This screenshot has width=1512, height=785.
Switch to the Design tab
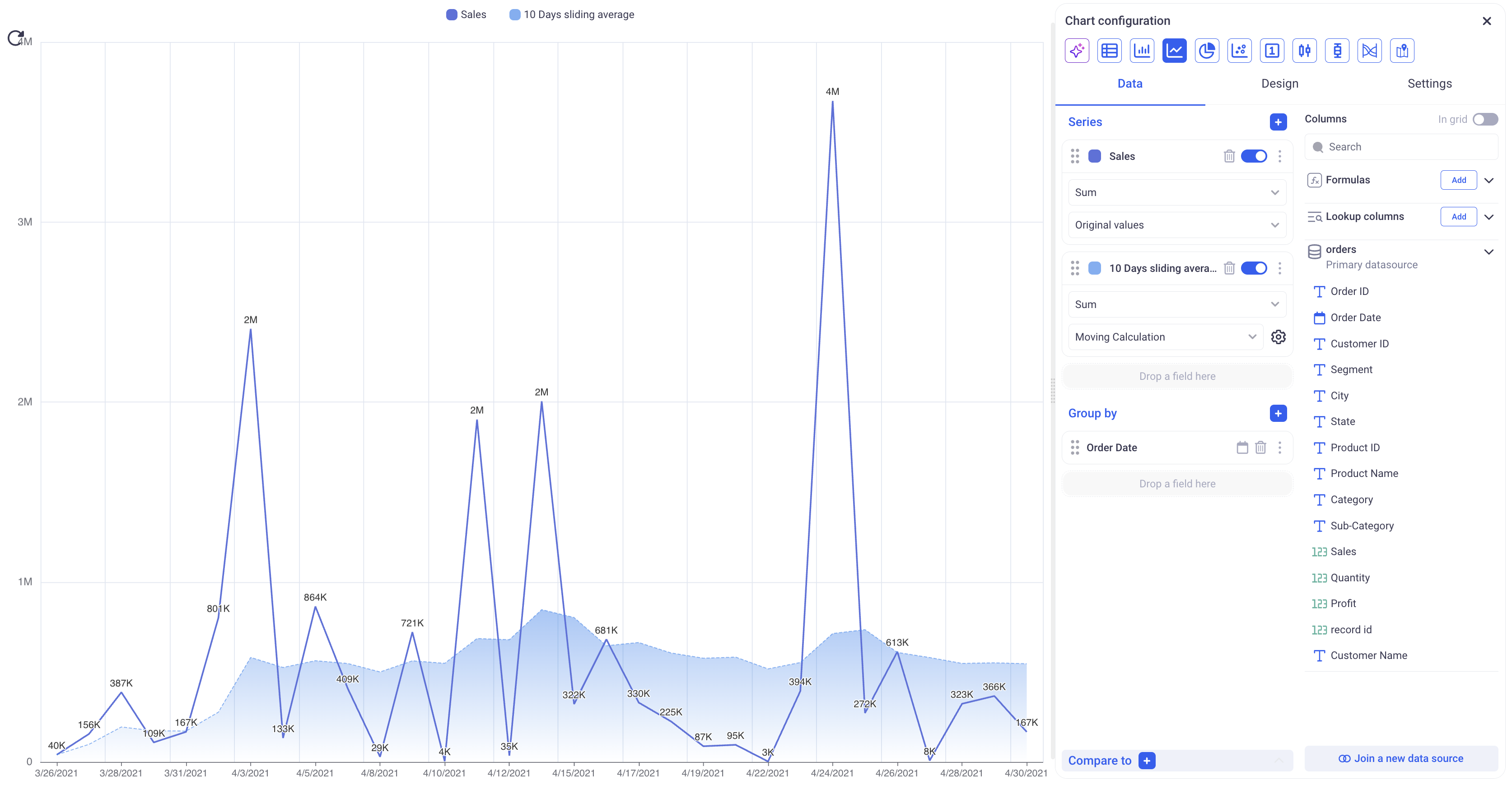click(x=1279, y=84)
